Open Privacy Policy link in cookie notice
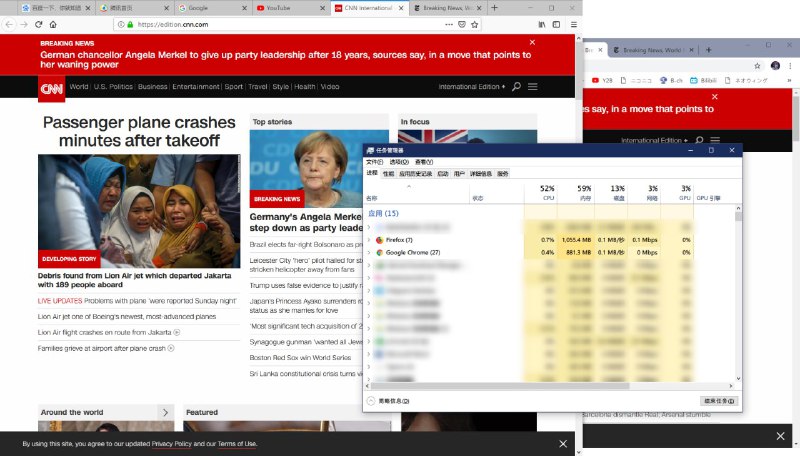 [x=171, y=444]
